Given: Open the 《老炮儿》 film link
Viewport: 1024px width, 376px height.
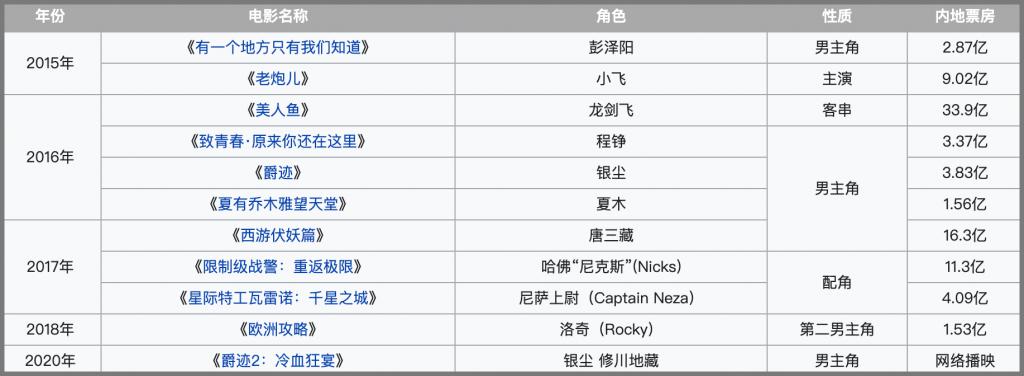Looking at the screenshot, I should [278, 79].
